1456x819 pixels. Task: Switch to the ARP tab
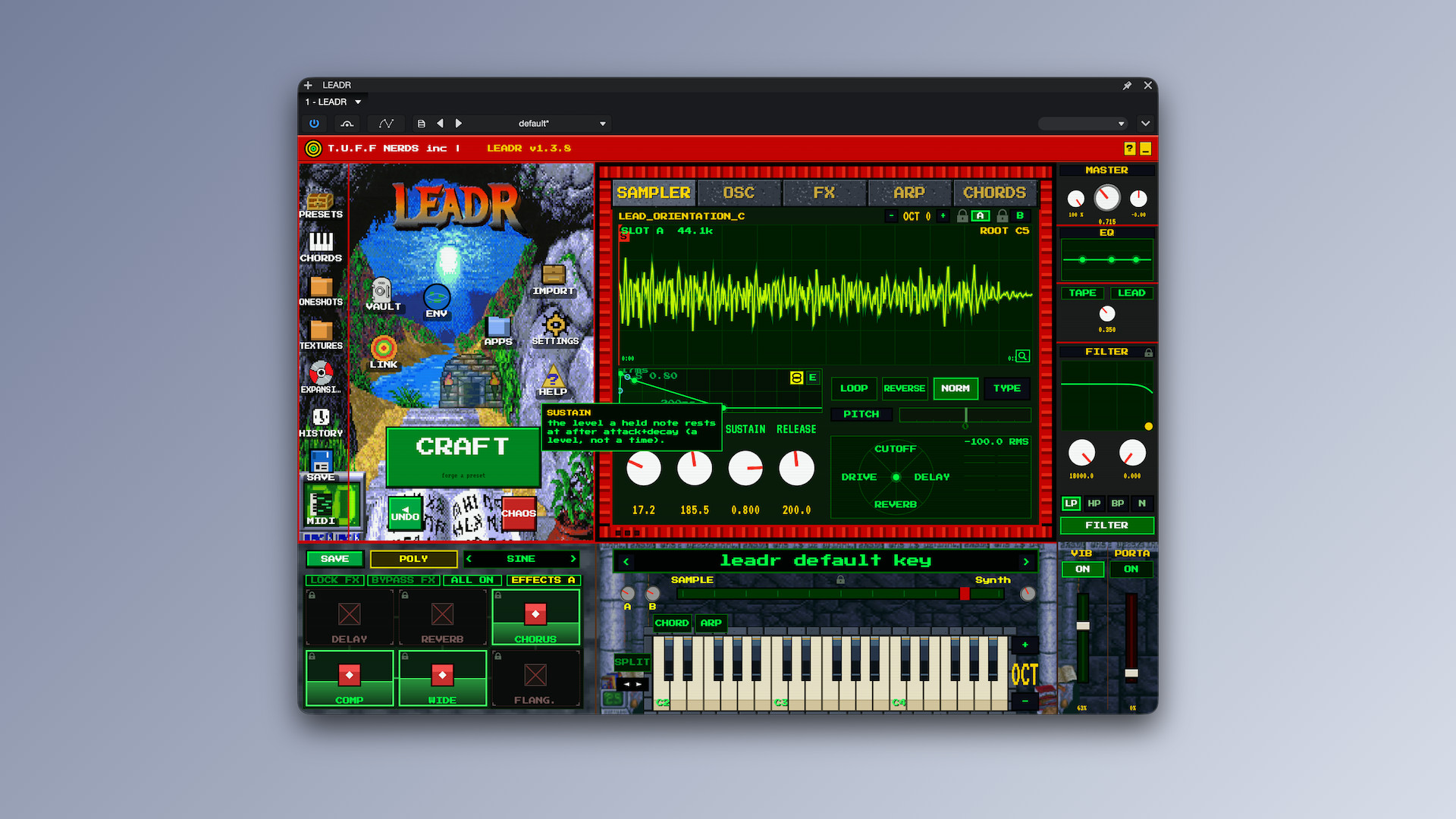tap(909, 193)
